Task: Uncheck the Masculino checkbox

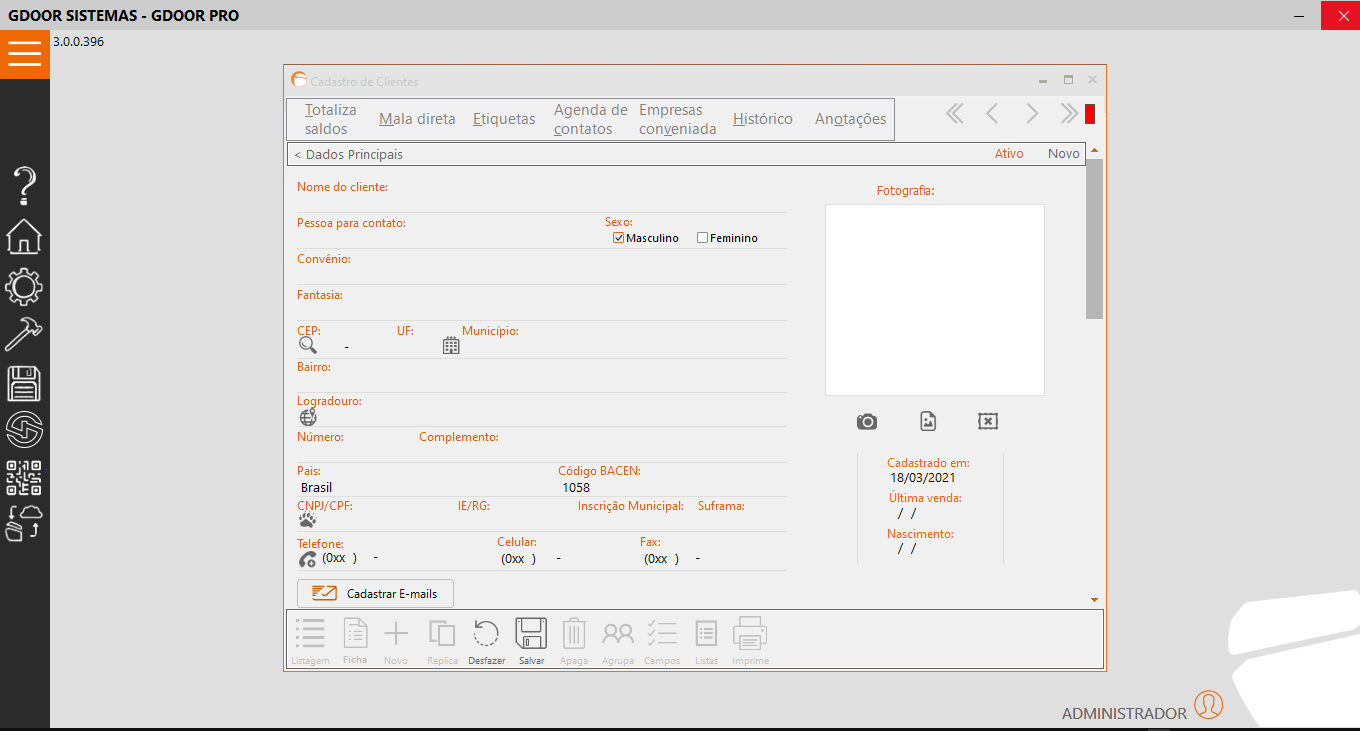Action: coord(619,238)
